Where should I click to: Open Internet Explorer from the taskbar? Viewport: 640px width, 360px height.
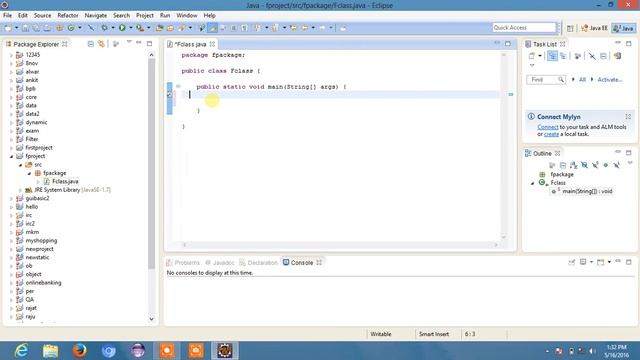[x=21, y=351]
